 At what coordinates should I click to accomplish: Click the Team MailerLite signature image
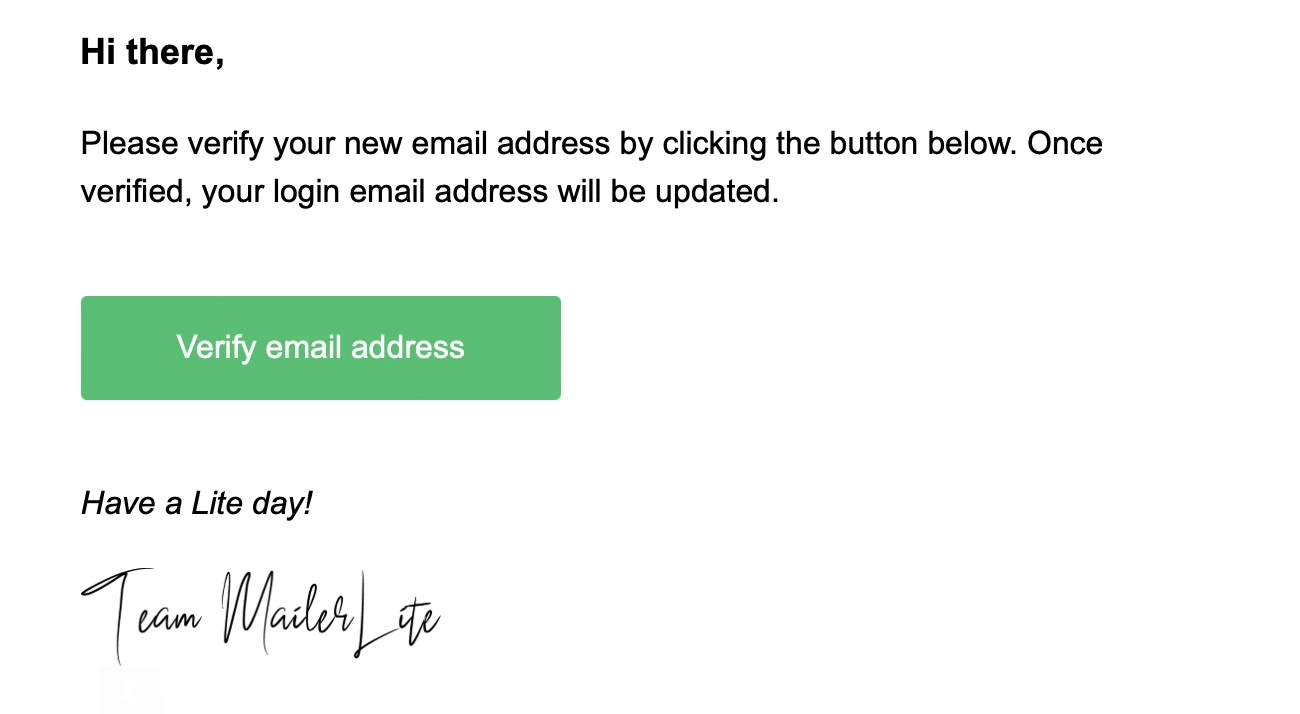(x=260, y=612)
